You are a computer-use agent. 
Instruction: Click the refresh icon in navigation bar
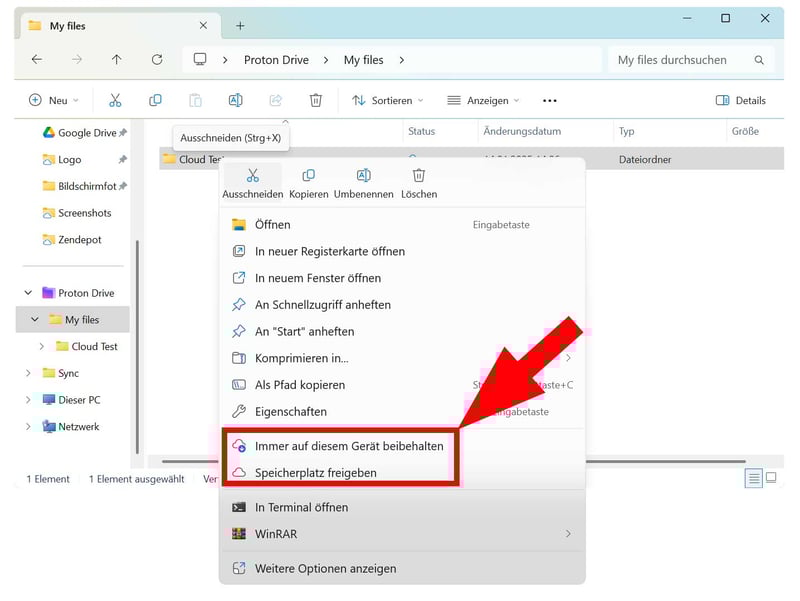pyautogui.click(x=157, y=60)
